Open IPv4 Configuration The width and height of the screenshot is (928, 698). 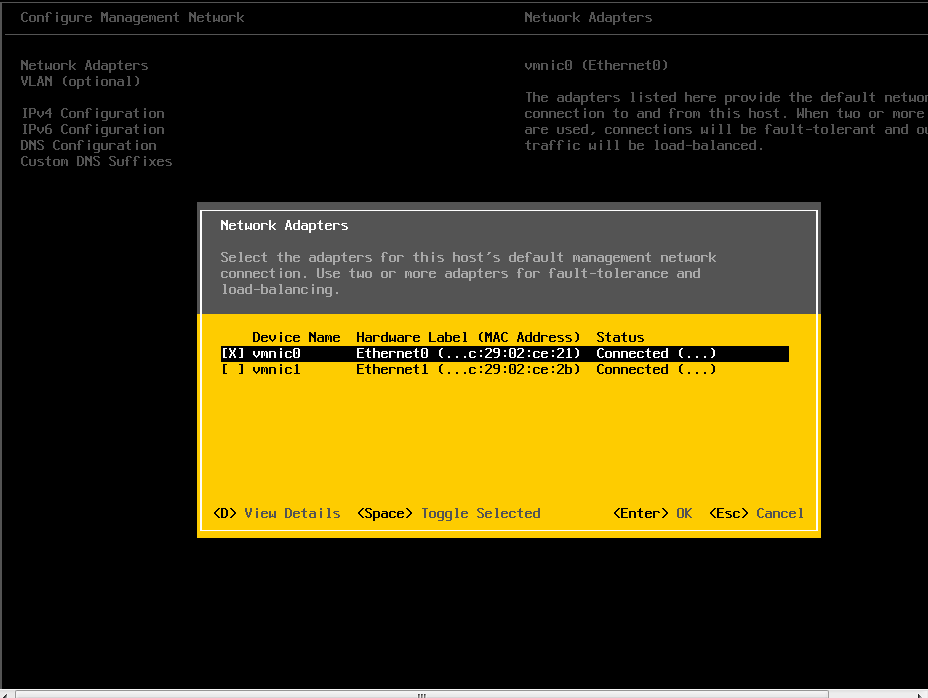[x=92, y=113]
